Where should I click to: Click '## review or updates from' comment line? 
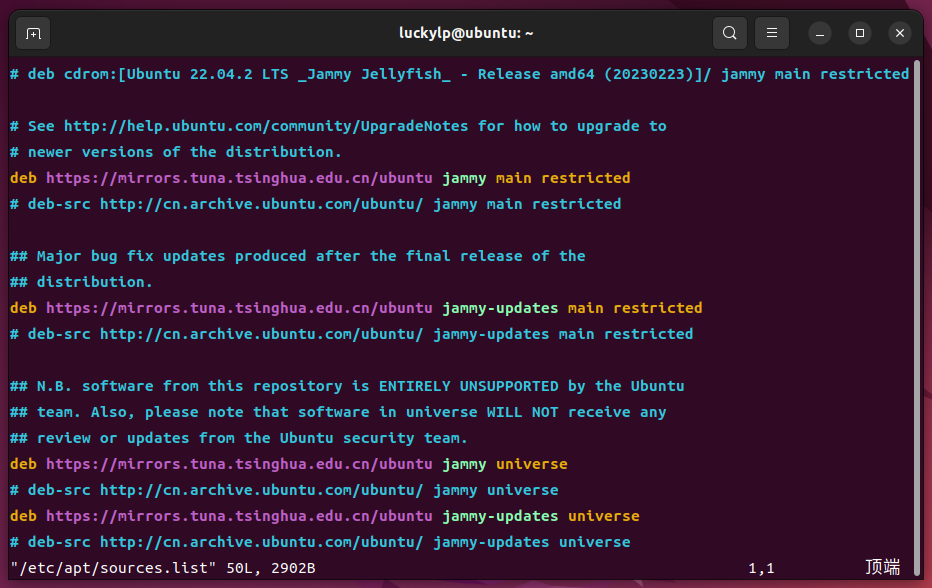point(239,438)
